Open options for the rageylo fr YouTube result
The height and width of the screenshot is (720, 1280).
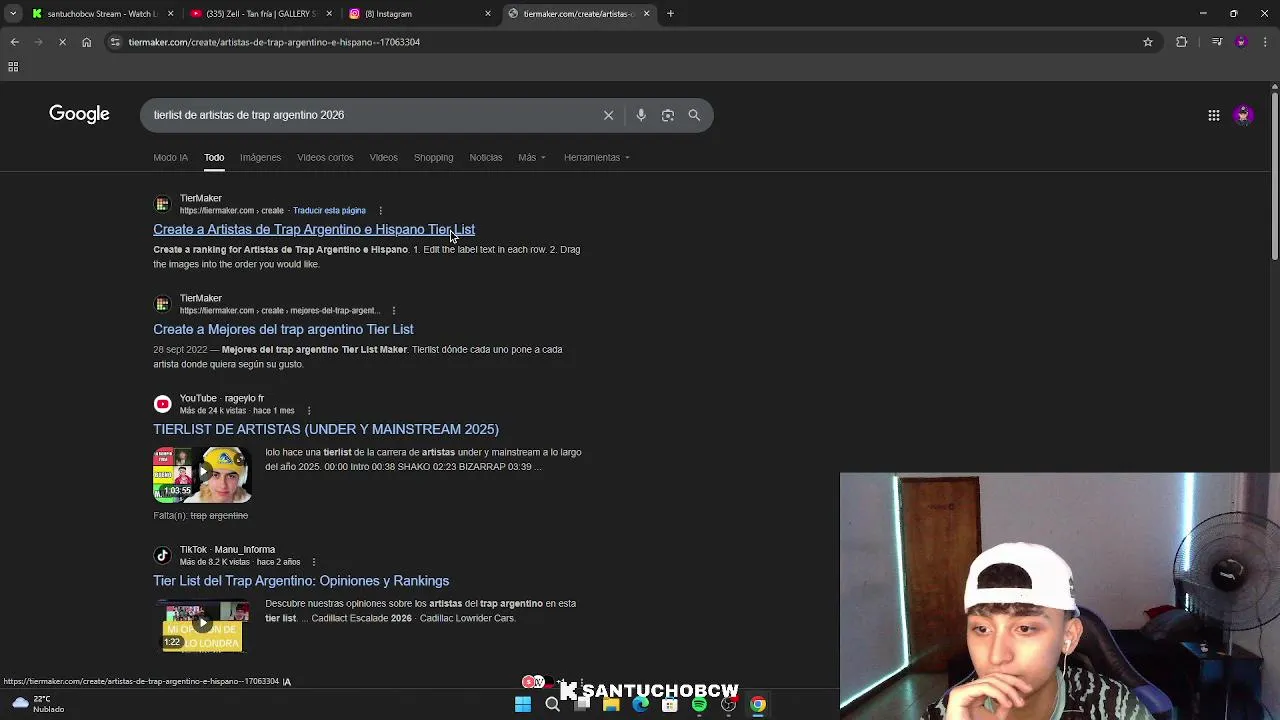(x=309, y=411)
